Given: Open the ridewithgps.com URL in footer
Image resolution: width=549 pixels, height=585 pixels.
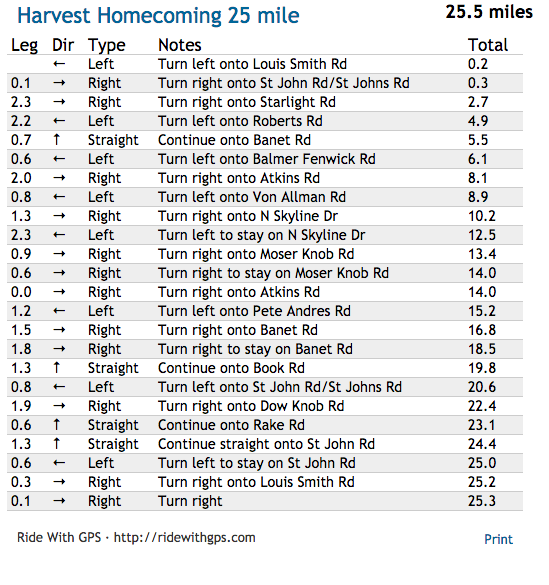Looking at the screenshot, I should [x=184, y=538].
